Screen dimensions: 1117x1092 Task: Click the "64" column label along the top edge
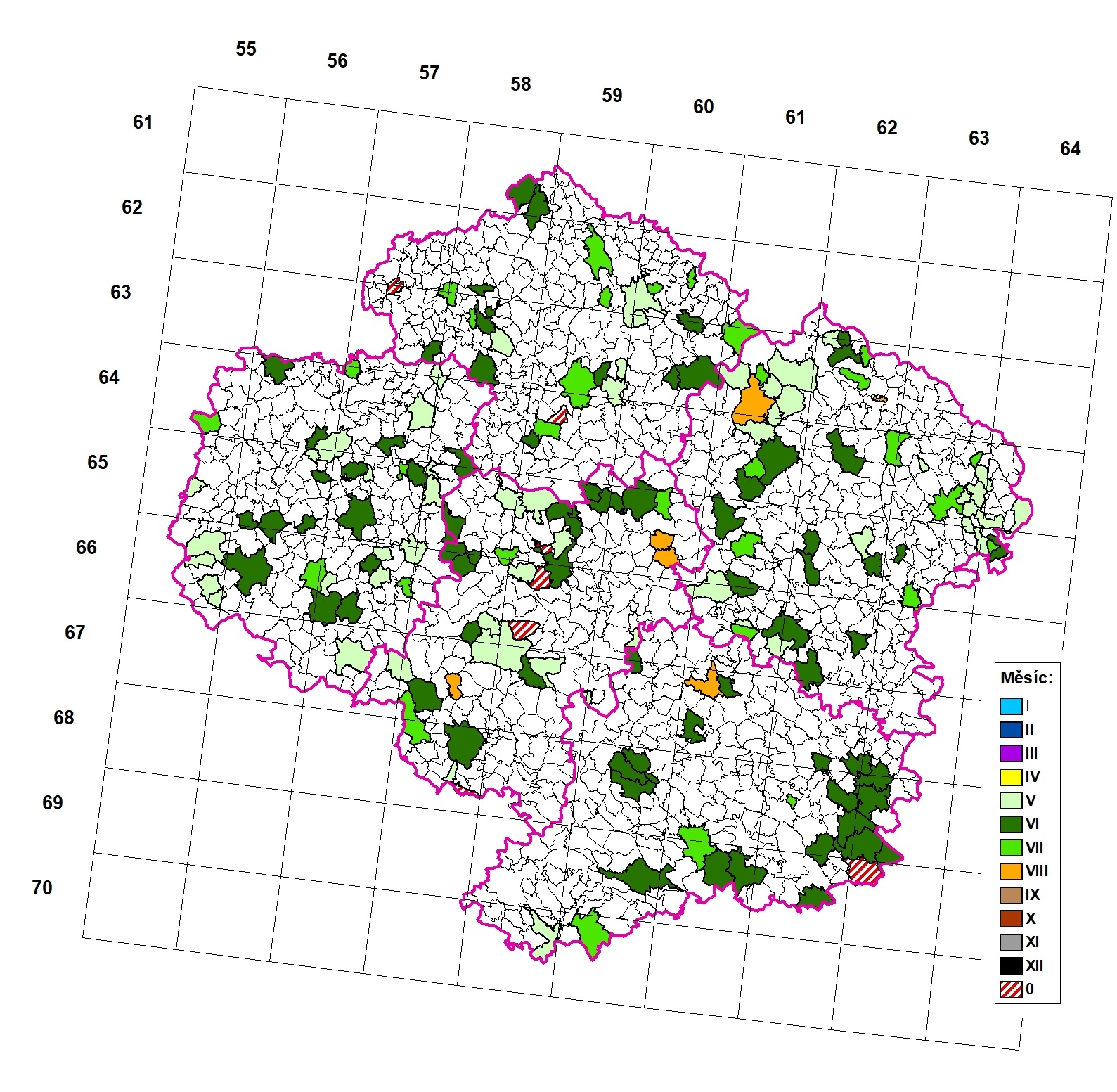tap(1071, 149)
